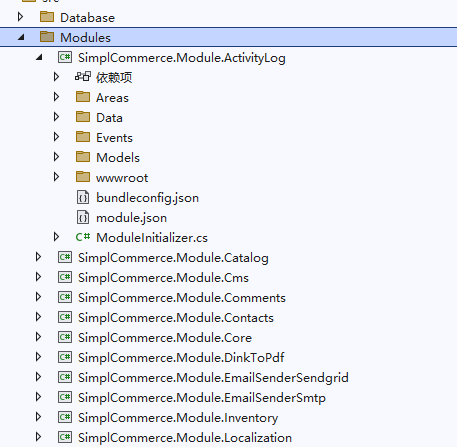Image resolution: width=457 pixels, height=447 pixels.
Task: Select the SimplCommerce.Module.Cms project
Action: click(163, 278)
